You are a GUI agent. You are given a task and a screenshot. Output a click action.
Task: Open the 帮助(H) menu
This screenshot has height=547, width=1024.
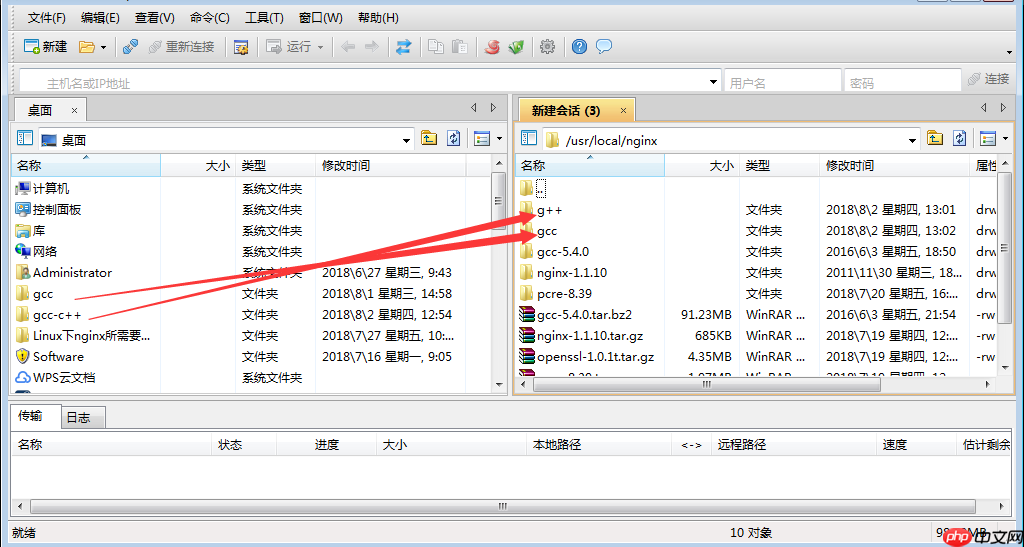pos(378,18)
